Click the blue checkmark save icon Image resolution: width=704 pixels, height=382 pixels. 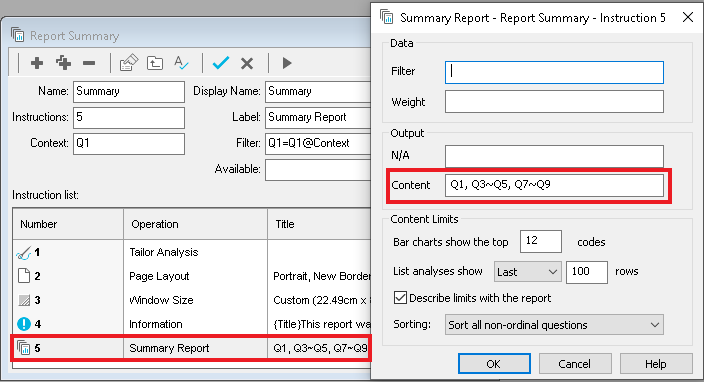pyautogui.click(x=220, y=63)
